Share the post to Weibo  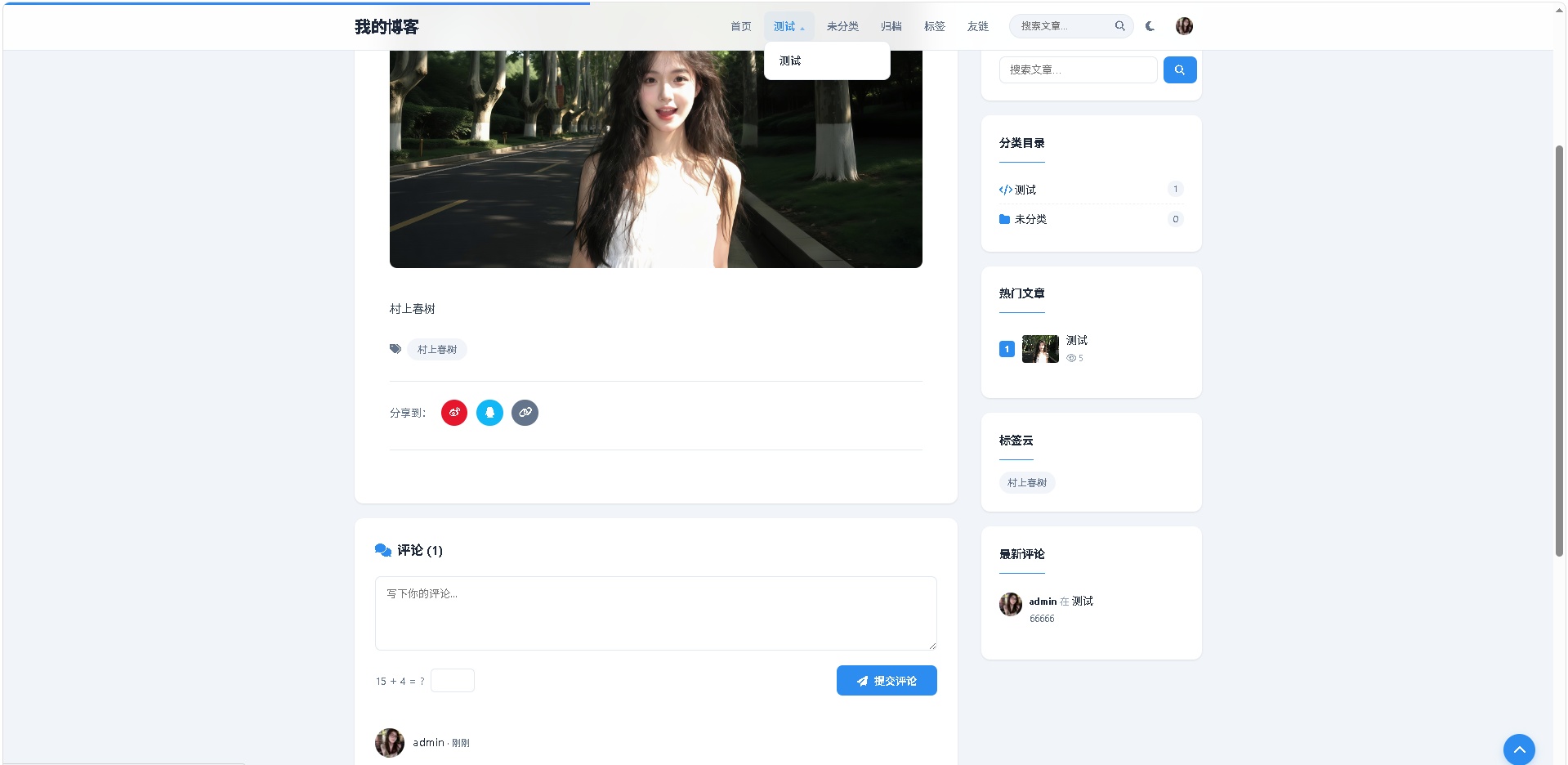point(454,413)
